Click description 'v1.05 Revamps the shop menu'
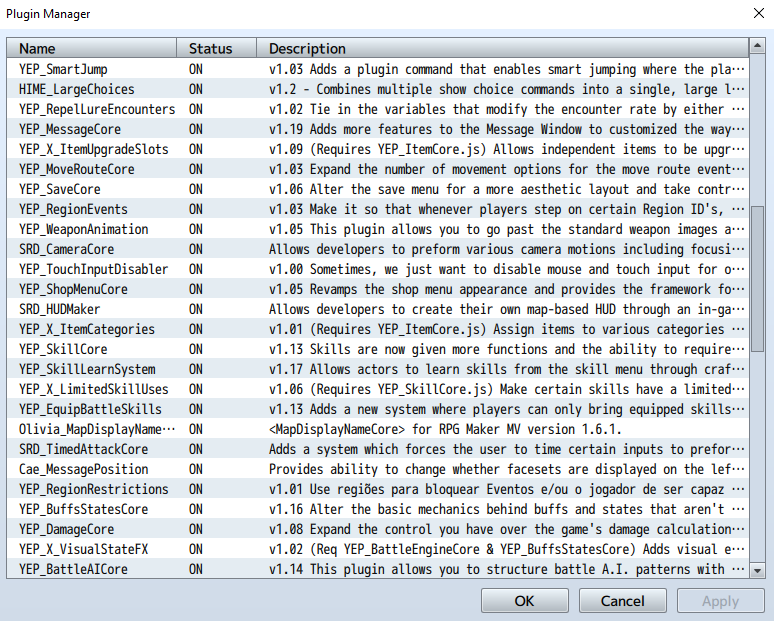This screenshot has height=621, width=774. 506,289
